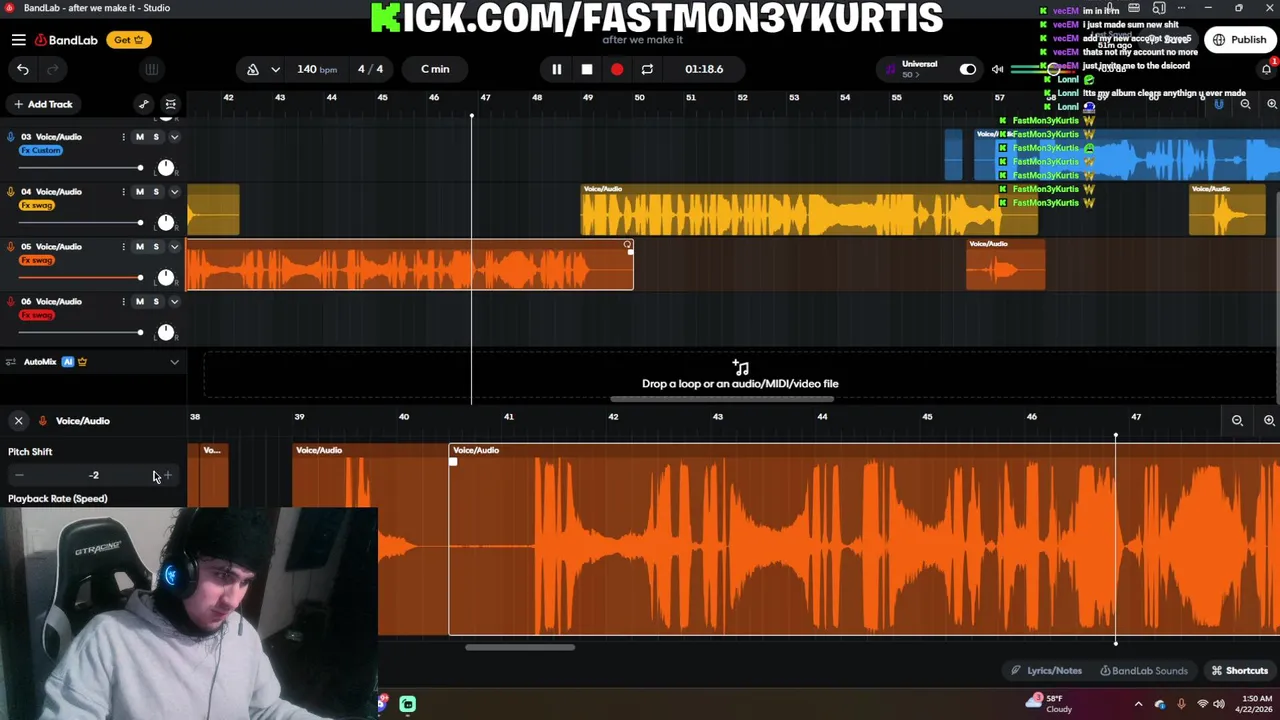Click track 05 pan knob
Screen dimensions: 1280x720
pyautogui.click(x=166, y=277)
